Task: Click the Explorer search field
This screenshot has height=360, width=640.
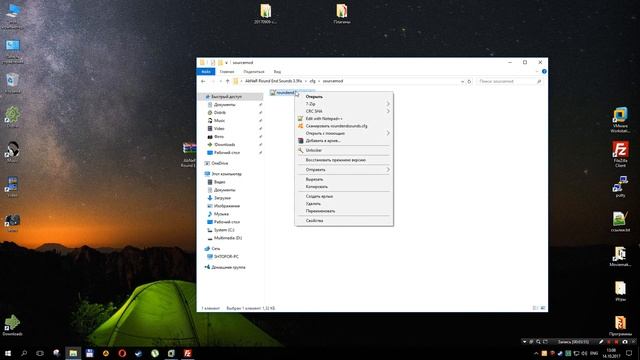Action: pyautogui.click(x=509, y=81)
